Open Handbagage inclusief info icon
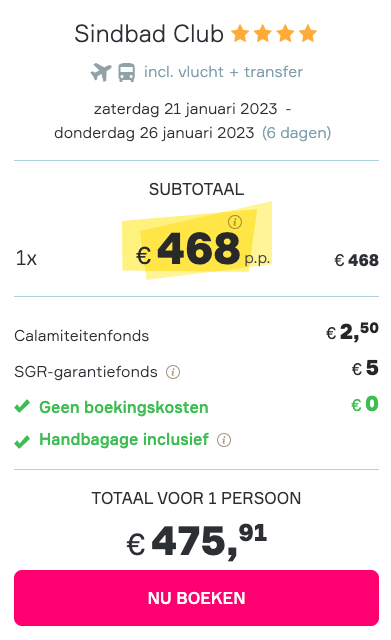Image resolution: width=391 pixels, height=640 pixels. (224, 440)
